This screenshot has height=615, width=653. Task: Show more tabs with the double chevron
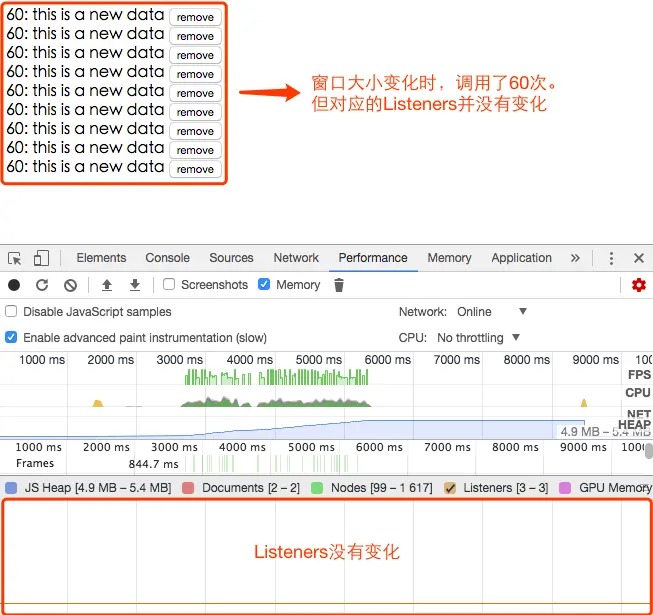pos(575,258)
